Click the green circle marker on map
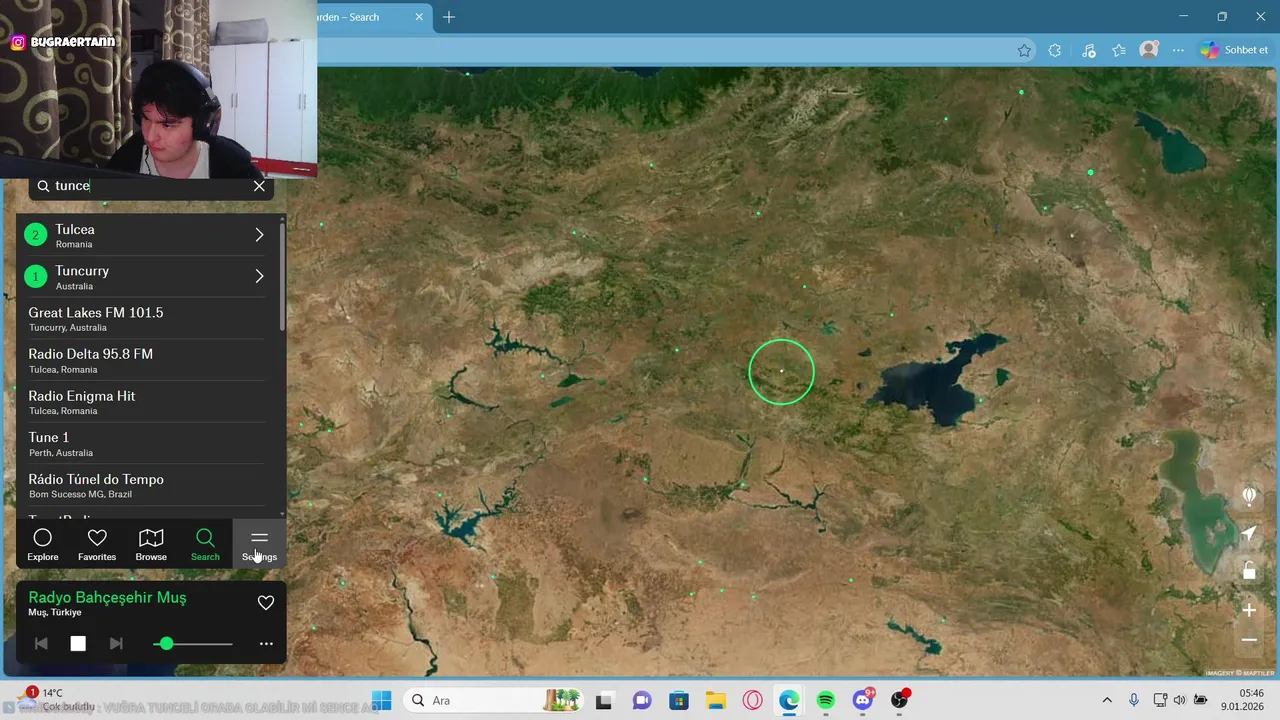The width and height of the screenshot is (1280, 720). click(782, 372)
